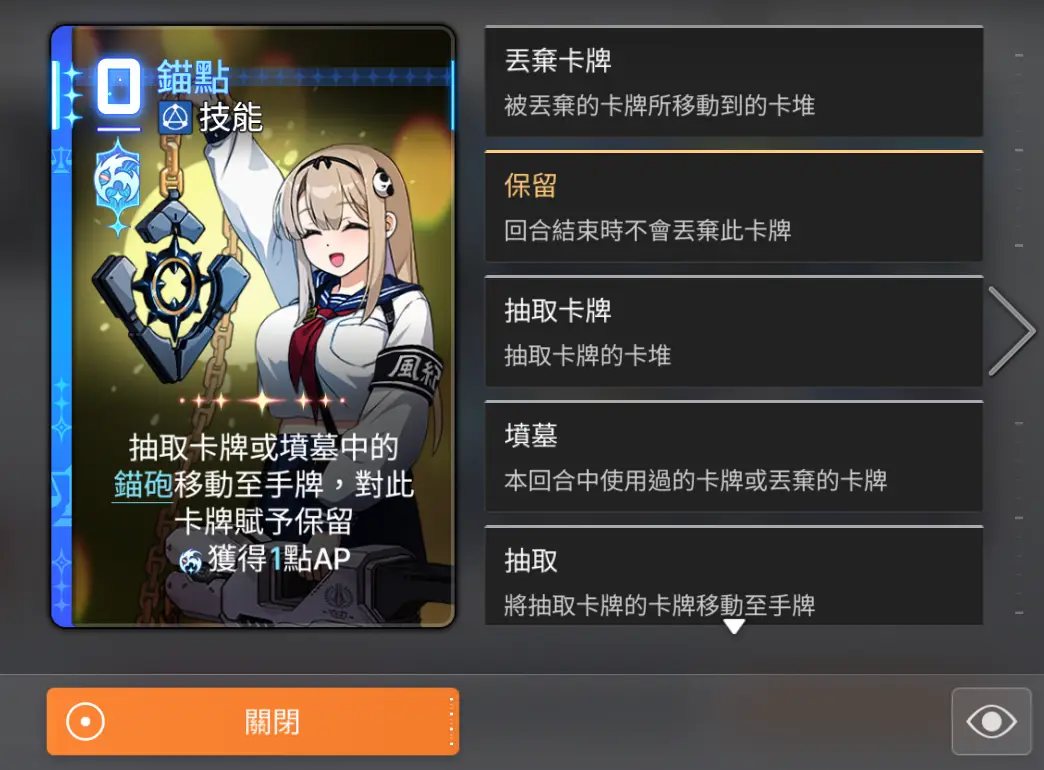Click the 錨點 card title
1044x770 pixels.
pos(194,77)
